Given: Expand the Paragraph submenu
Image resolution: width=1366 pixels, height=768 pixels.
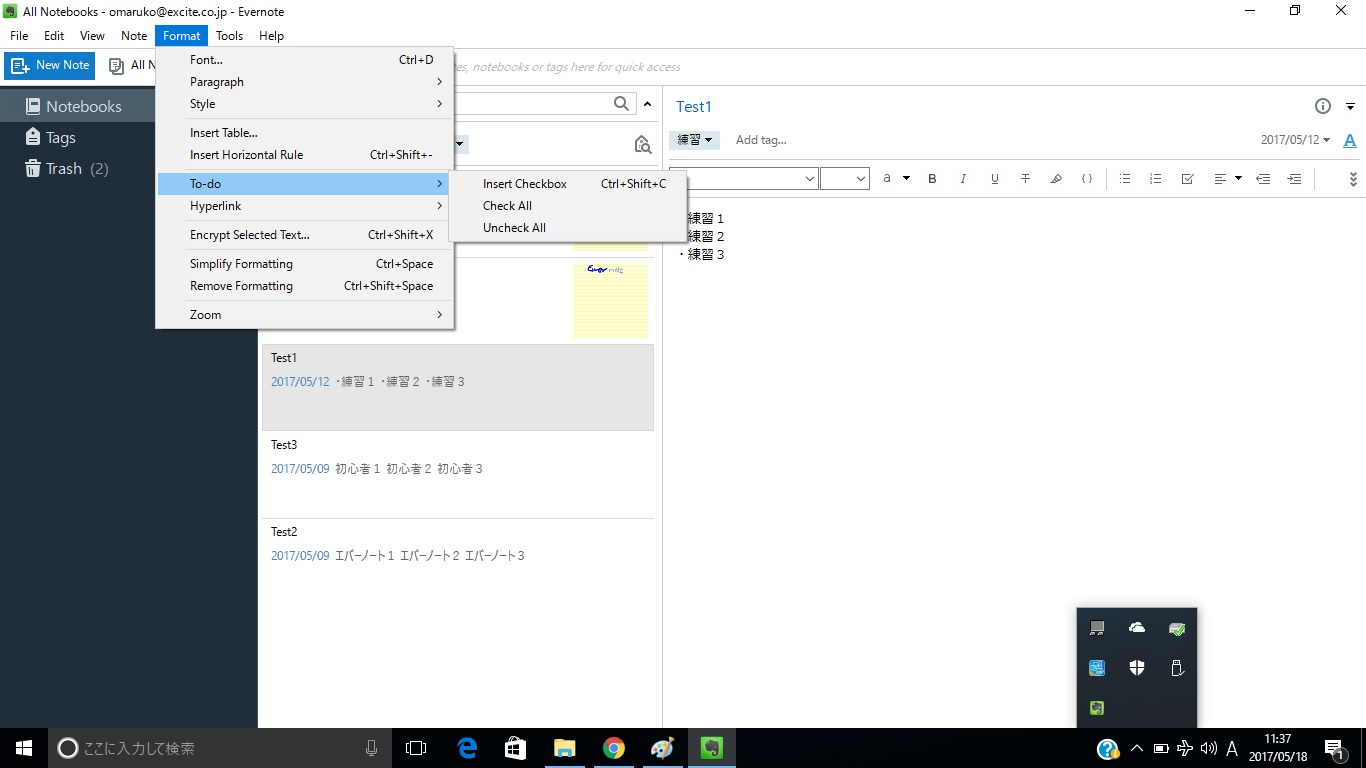Looking at the screenshot, I should (305, 82).
